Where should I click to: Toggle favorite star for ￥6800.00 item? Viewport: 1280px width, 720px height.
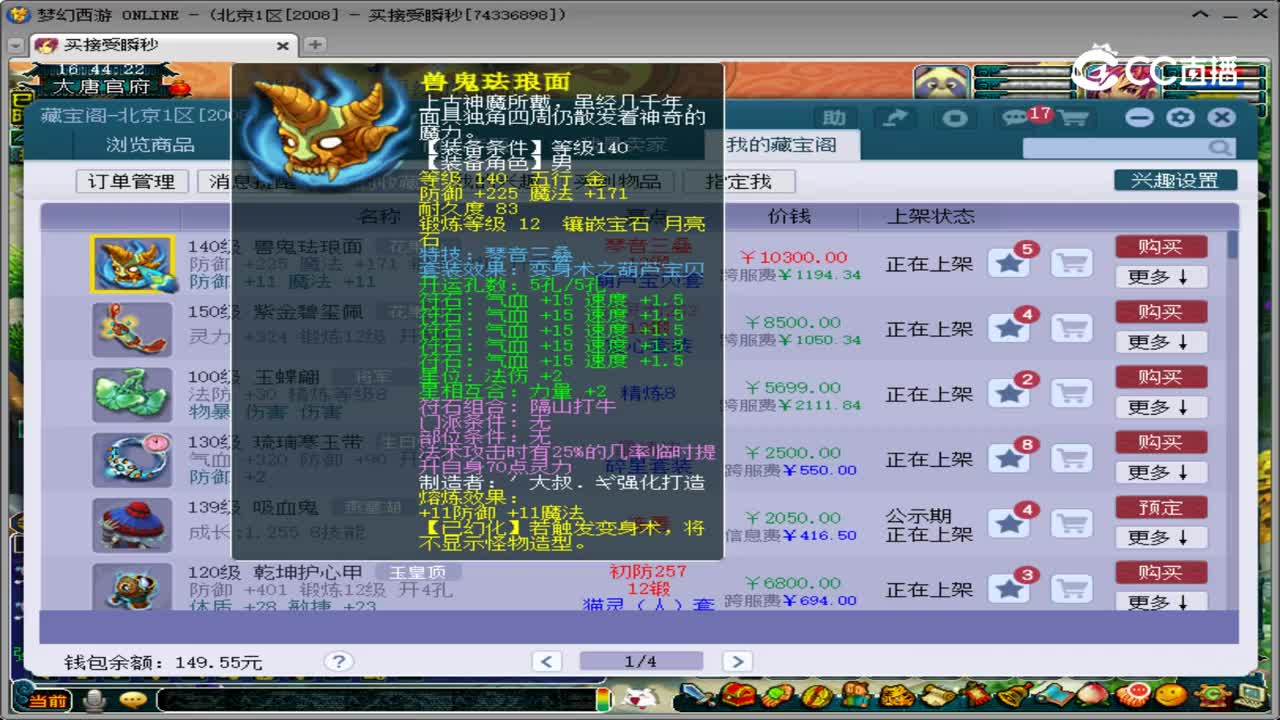pyautogui.click(x=1009, y=589)
